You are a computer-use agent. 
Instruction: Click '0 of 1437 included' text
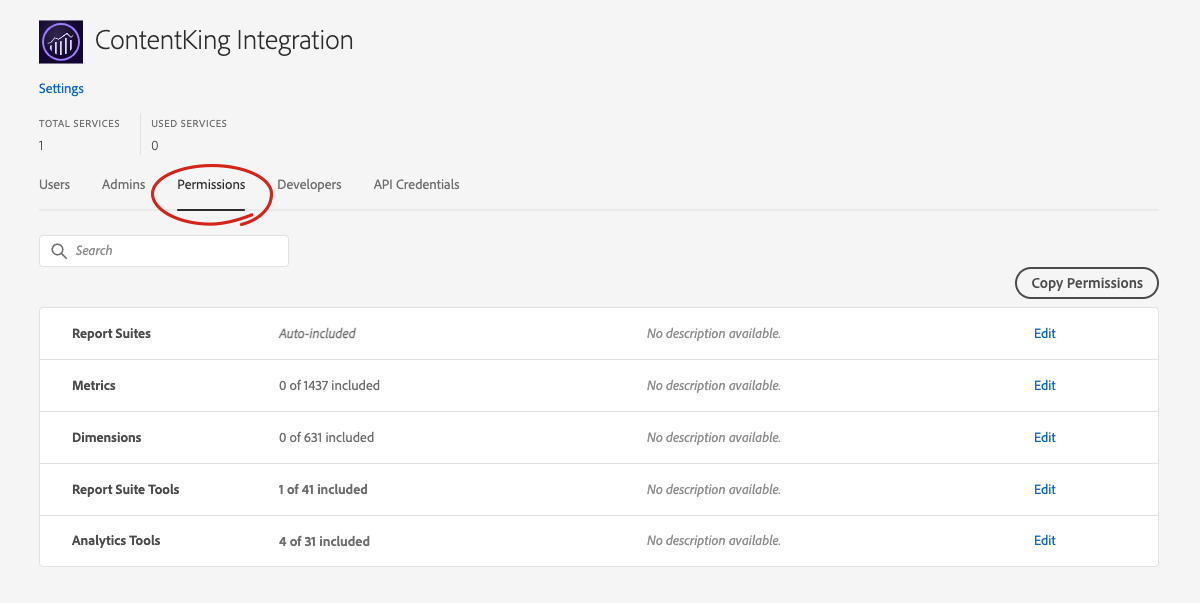(x=329, y=385)
